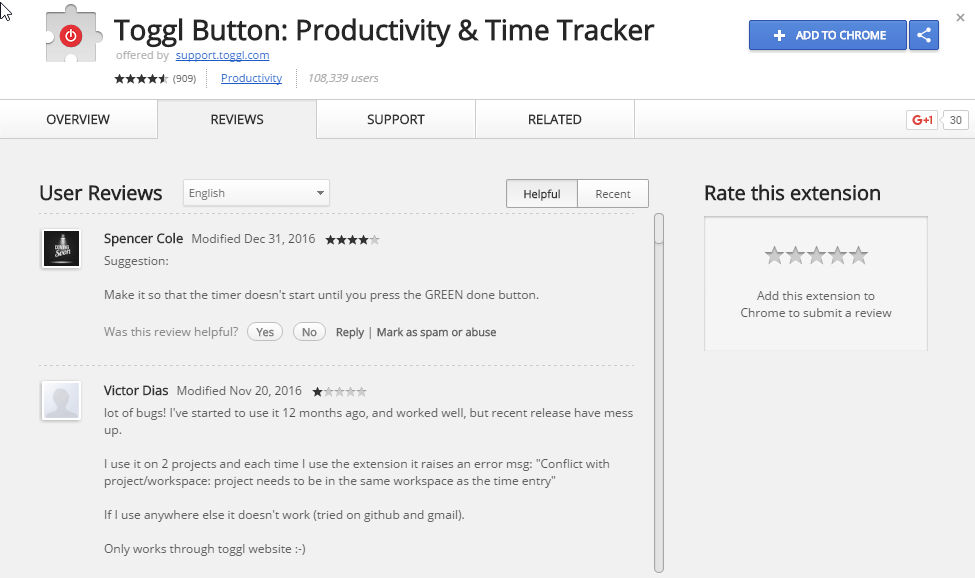This screenshot has width=975, height=578.
Task: Open Spencer Cole's profile avatar
Action: point(61,248)
